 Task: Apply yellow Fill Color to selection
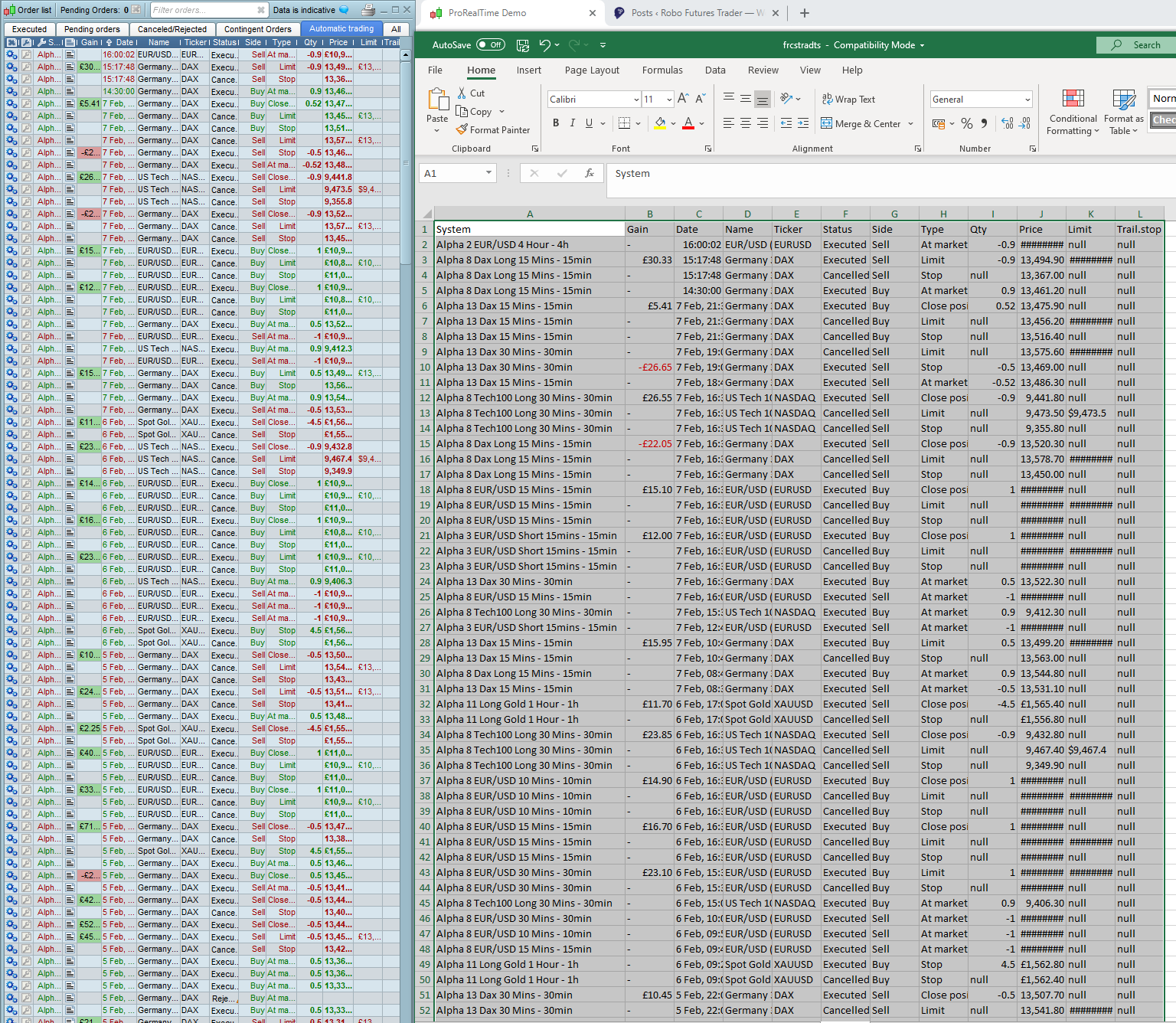(660, 123)
